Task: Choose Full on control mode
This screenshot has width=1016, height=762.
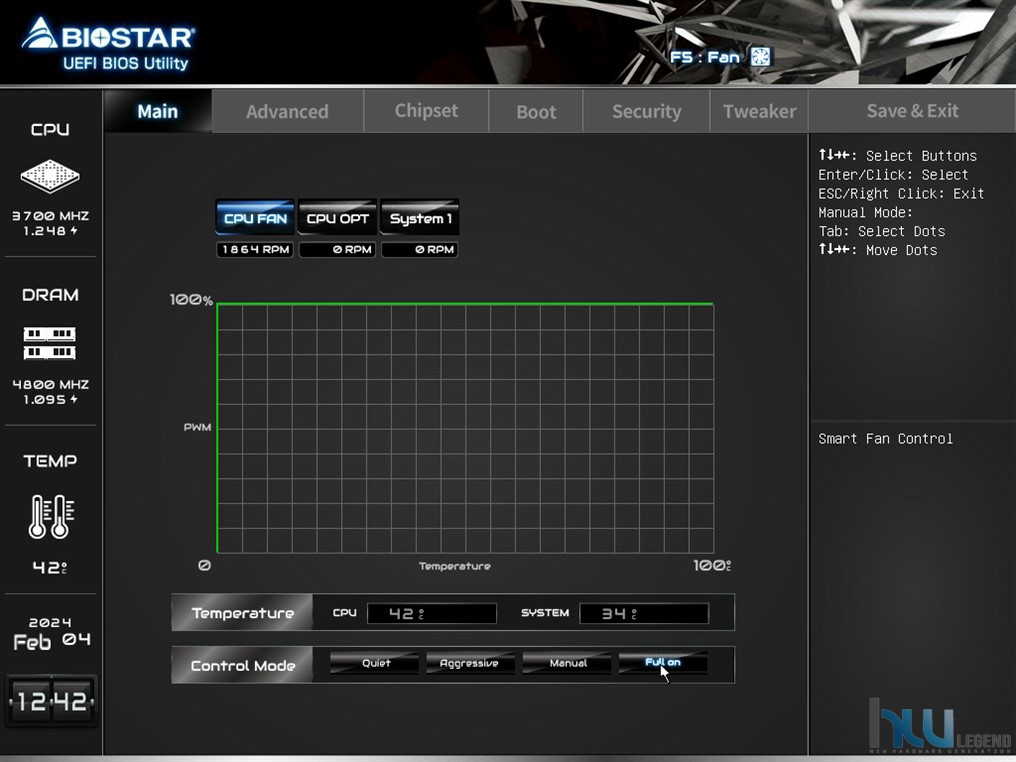Action: click(x=663, y=662)
